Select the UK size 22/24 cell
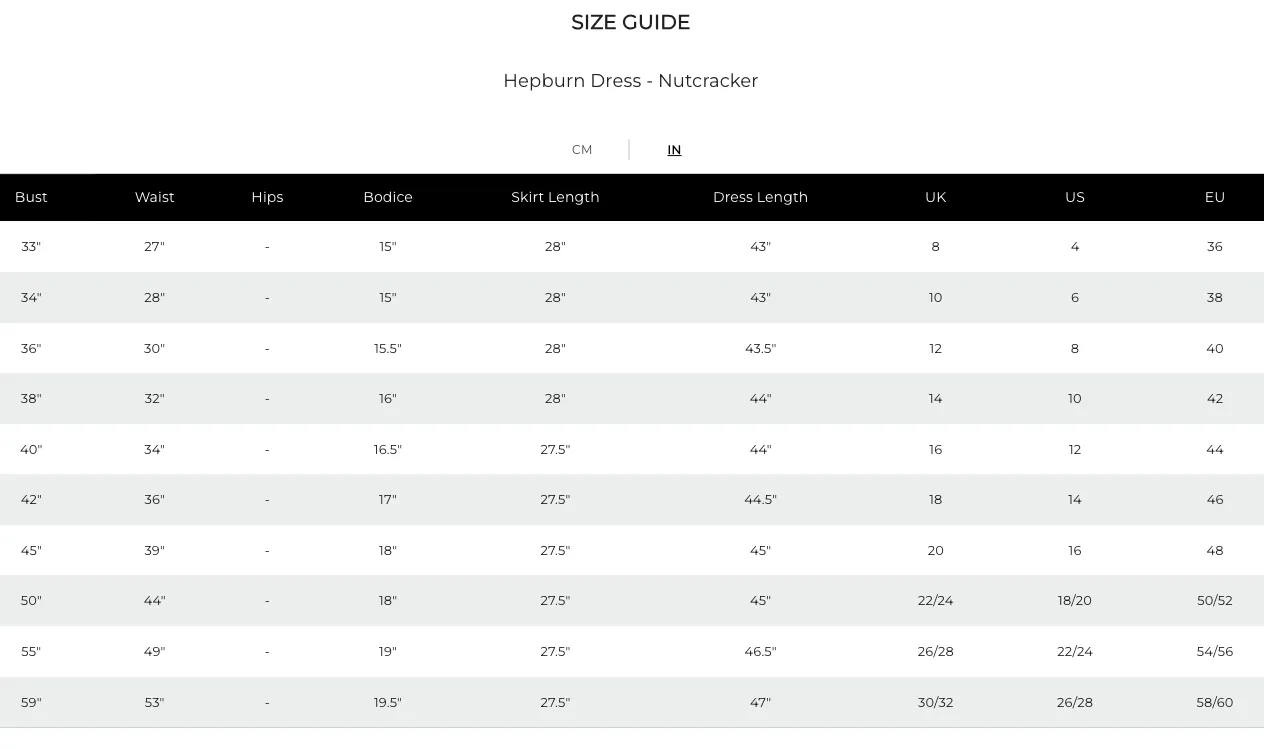The image size is (1264, 749). [x=935, y=601]
